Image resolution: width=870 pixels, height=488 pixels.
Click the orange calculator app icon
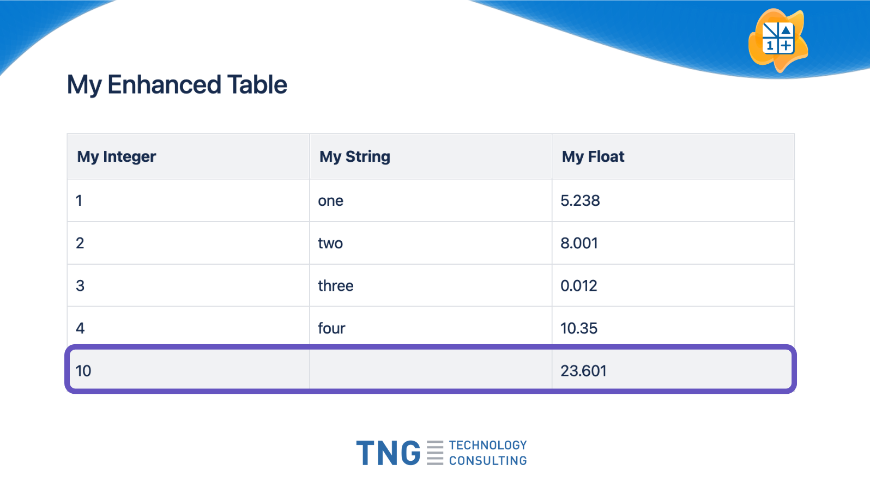click(777, 37)
